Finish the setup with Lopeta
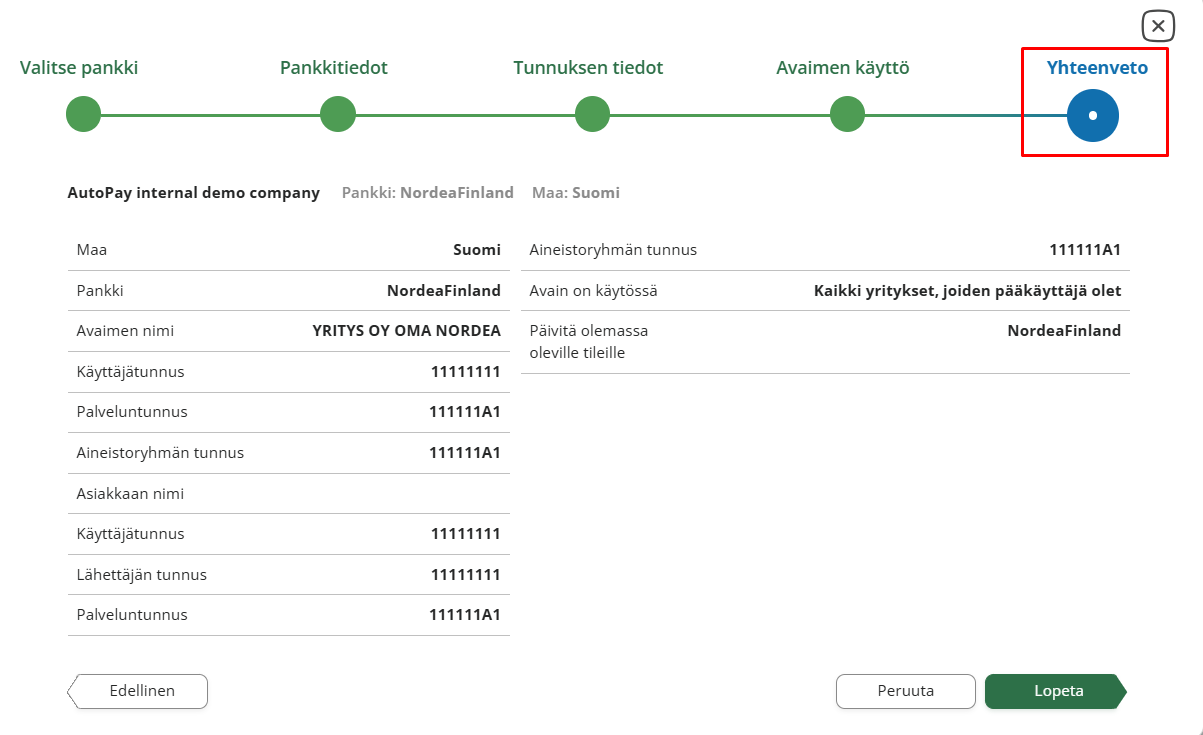 click(x=1057, y=691)
